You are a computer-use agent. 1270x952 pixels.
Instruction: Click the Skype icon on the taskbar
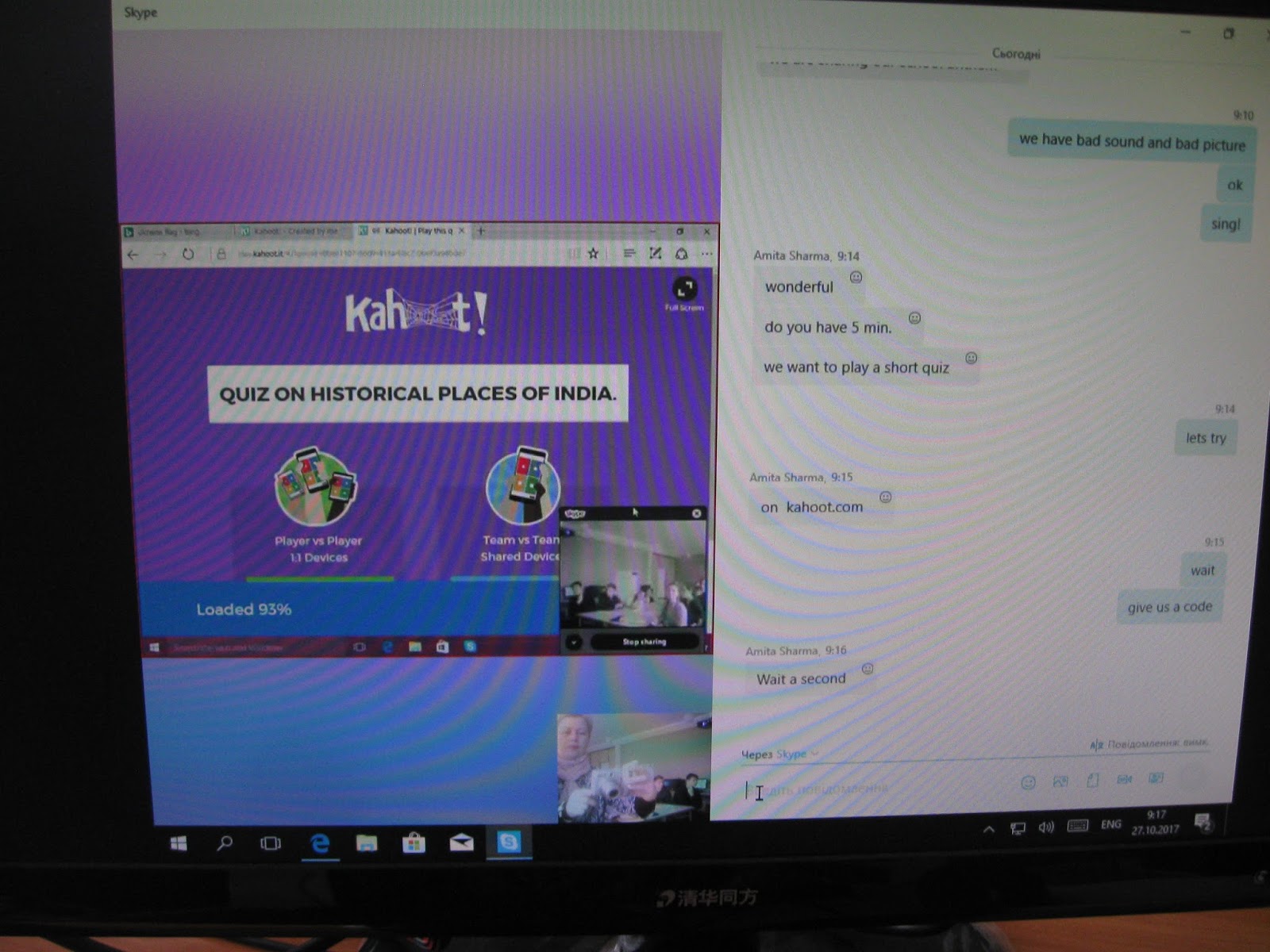point(509,841)
